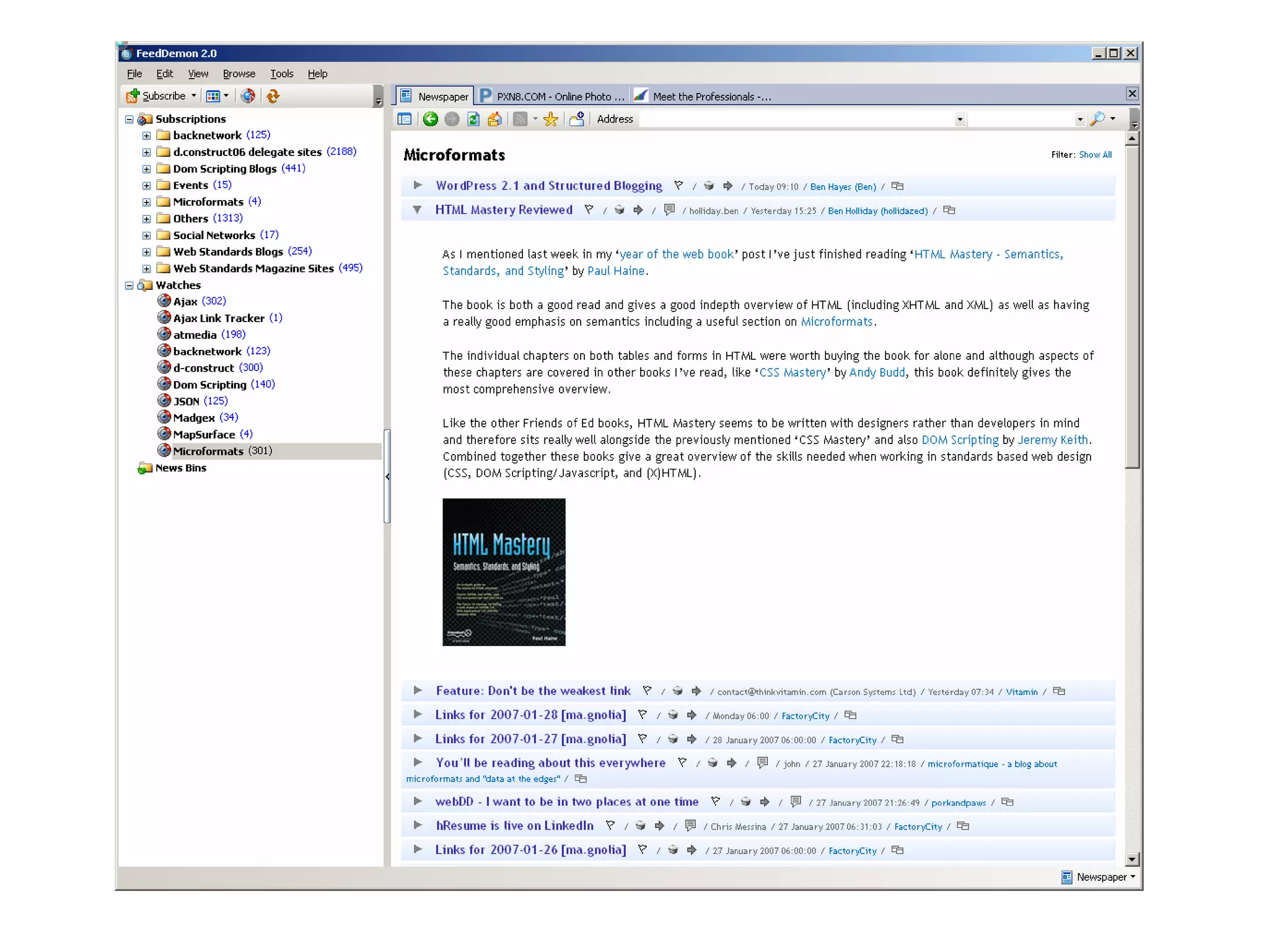Click the green Back arrow button

point(430,119)
